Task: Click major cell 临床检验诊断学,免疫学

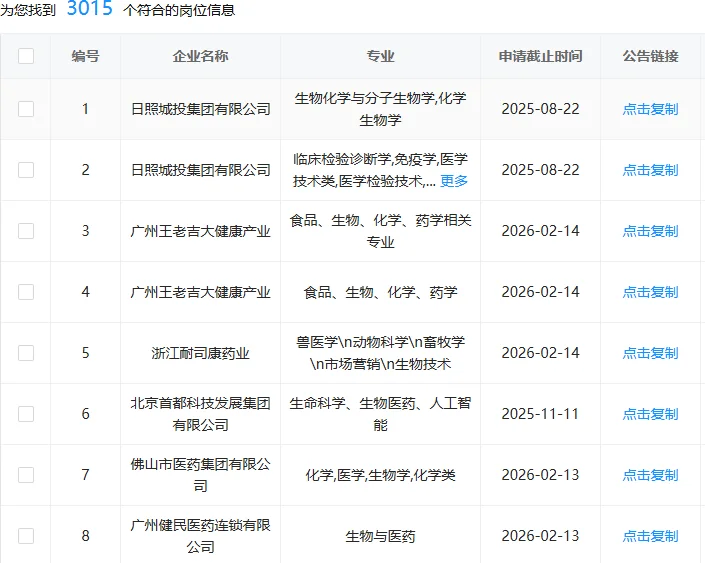Action: pyautogui.click(x=380, y=170)
